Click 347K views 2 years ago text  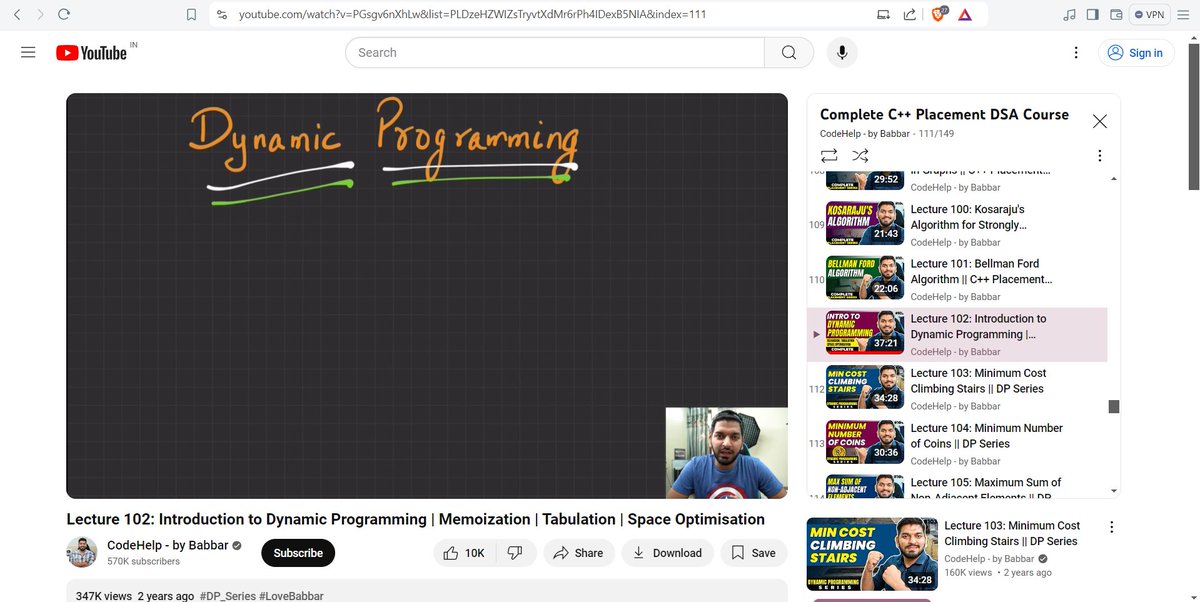pos(135,596)
